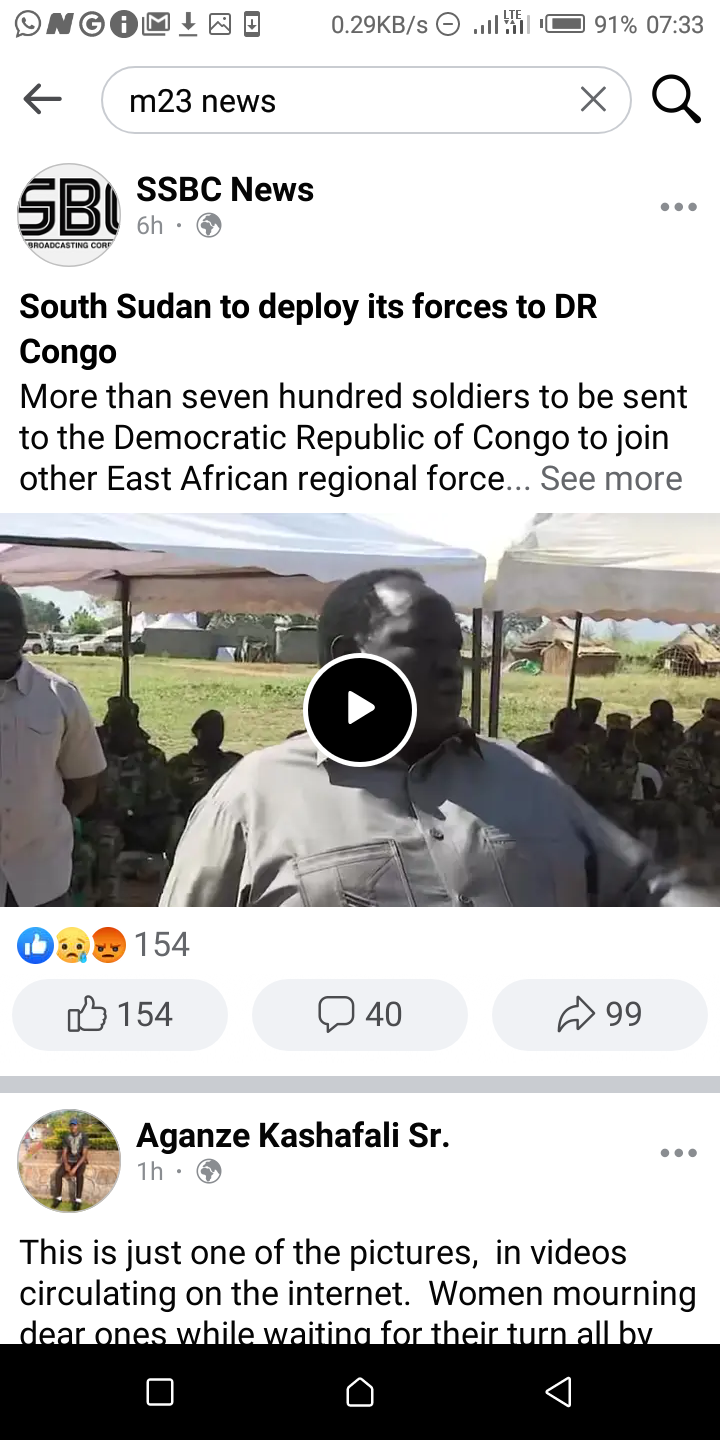Clear the m23 news search text
This screenshot has width=720, height=1440.
point(593,99)
